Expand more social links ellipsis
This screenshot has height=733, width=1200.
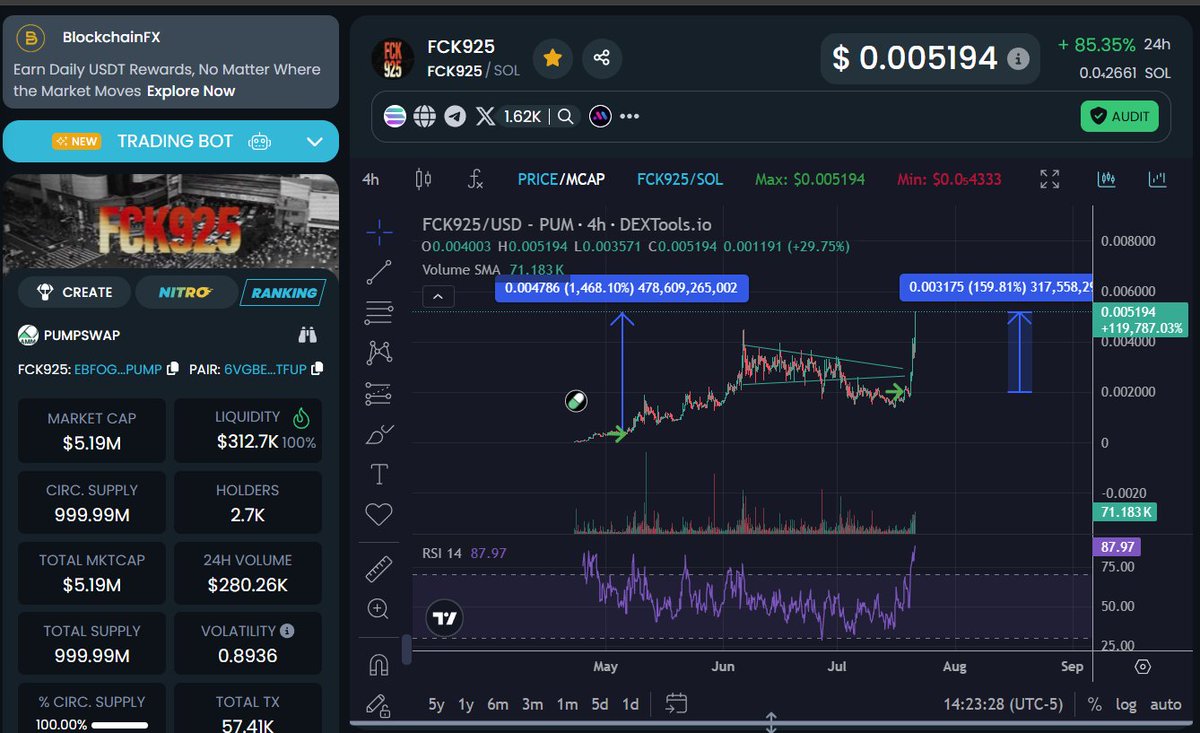tap(629, 116)
